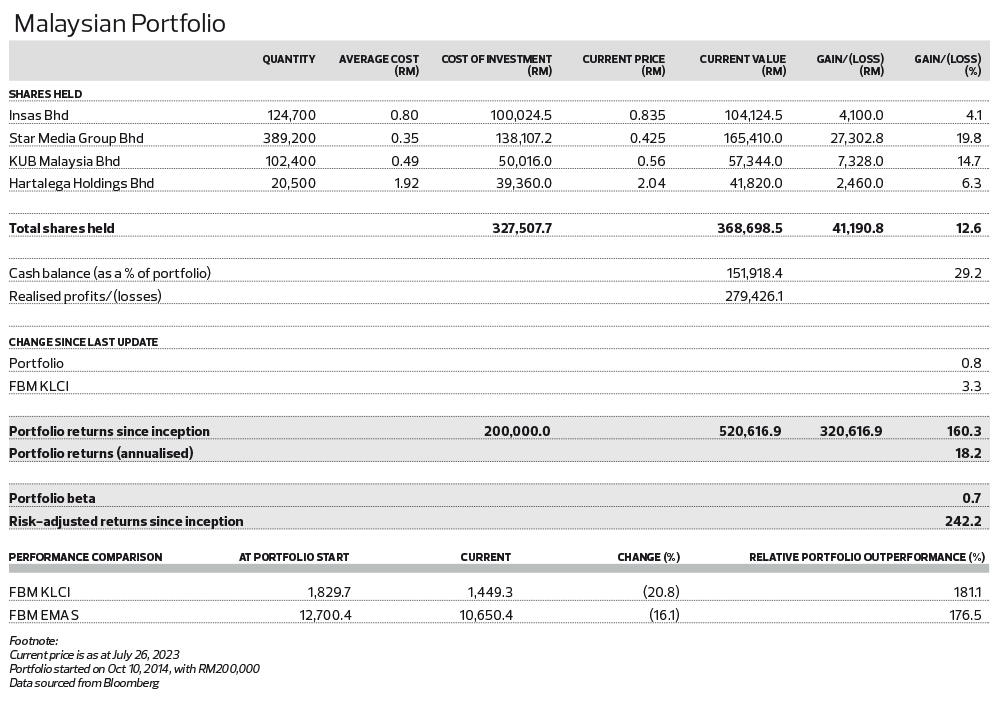Click the cash balance value 151,918.4
1000x703 pixels.
pyautogui.click(x=754, y=273)
